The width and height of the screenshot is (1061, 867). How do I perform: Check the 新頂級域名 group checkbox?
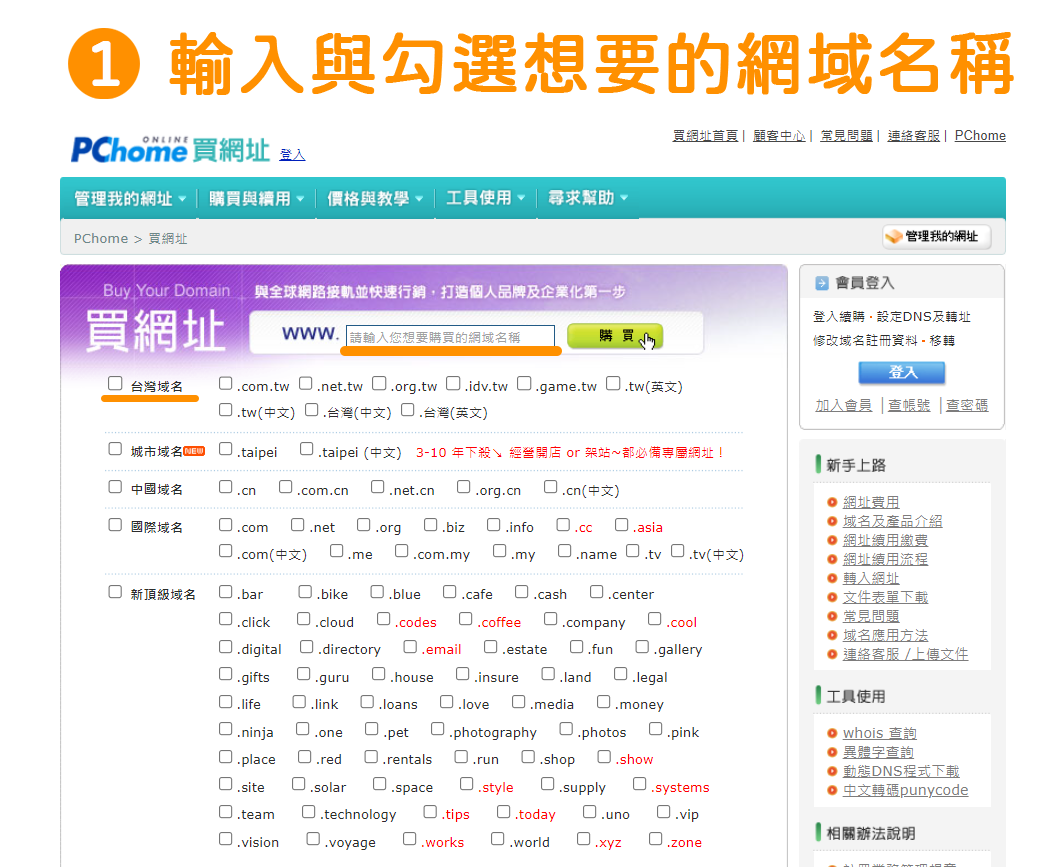pyautogui.click(x=115, y=592)
